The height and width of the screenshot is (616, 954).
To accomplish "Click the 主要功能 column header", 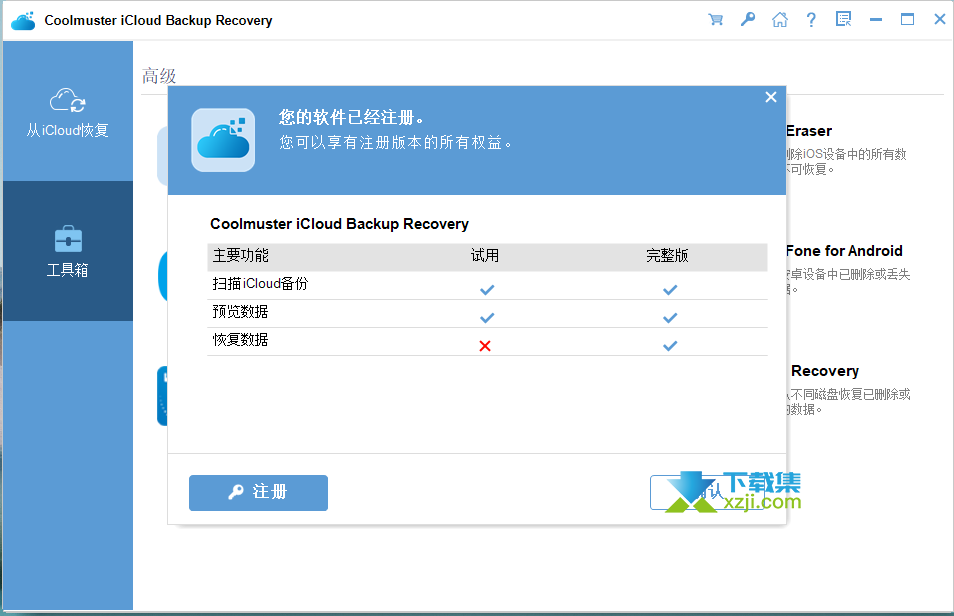I will 241,256.
